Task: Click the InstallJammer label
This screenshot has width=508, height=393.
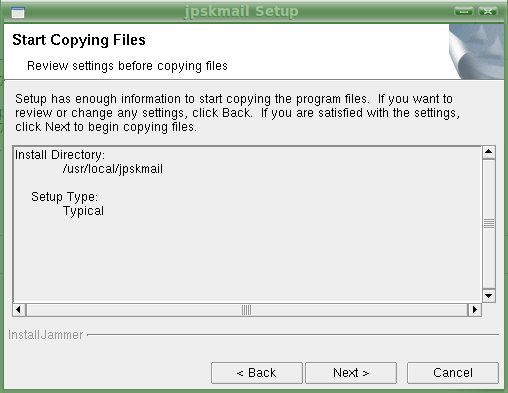Action: click(46, 335)
